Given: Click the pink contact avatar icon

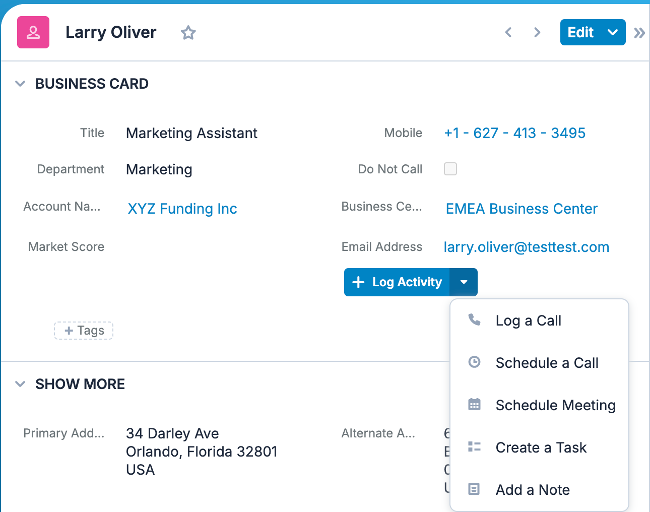Looking at the screenshot, I should click(33, 33).
